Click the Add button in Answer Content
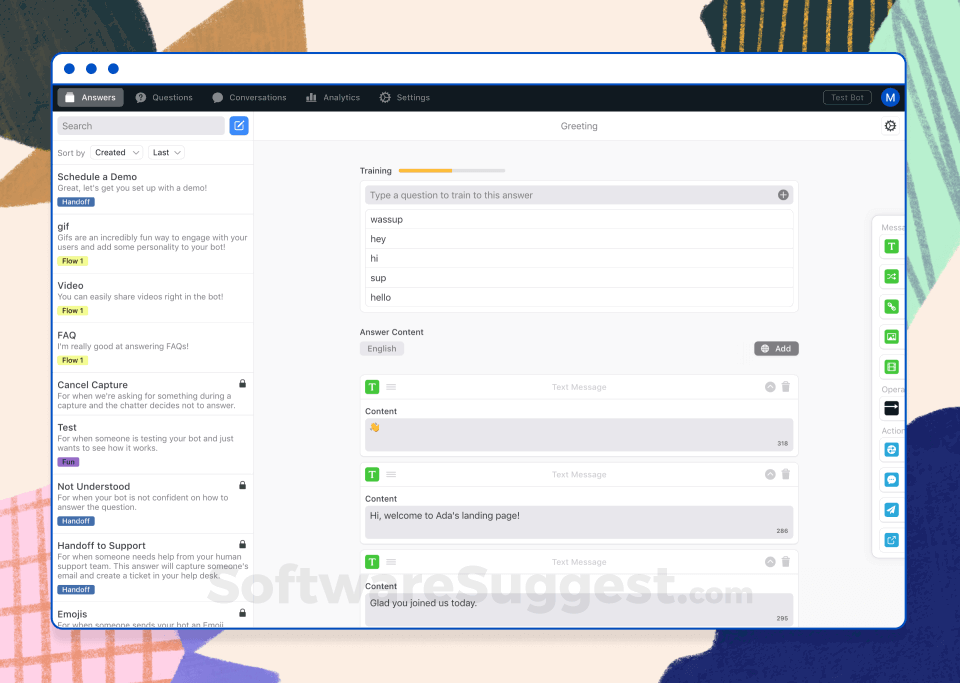The height and width of the screenshot is (683, 960). 776,348
